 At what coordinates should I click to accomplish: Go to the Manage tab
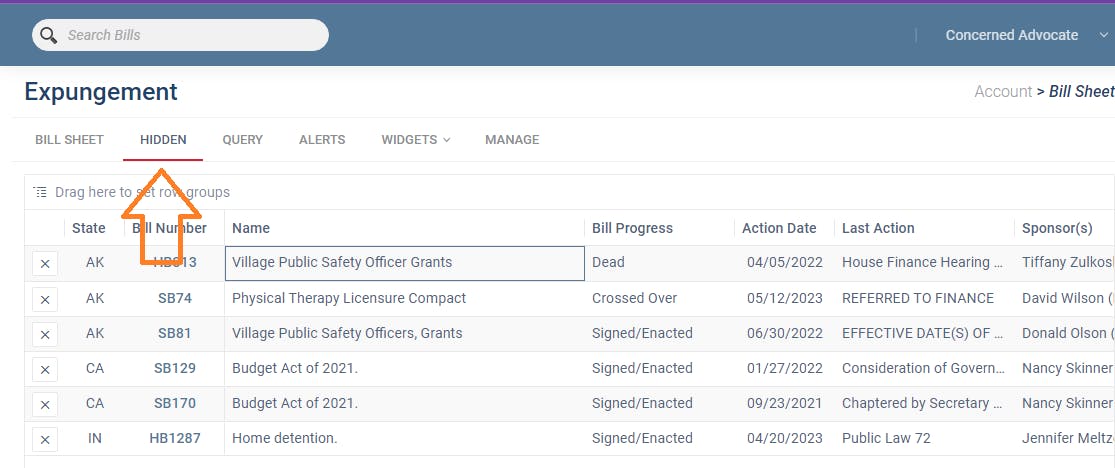512,140
